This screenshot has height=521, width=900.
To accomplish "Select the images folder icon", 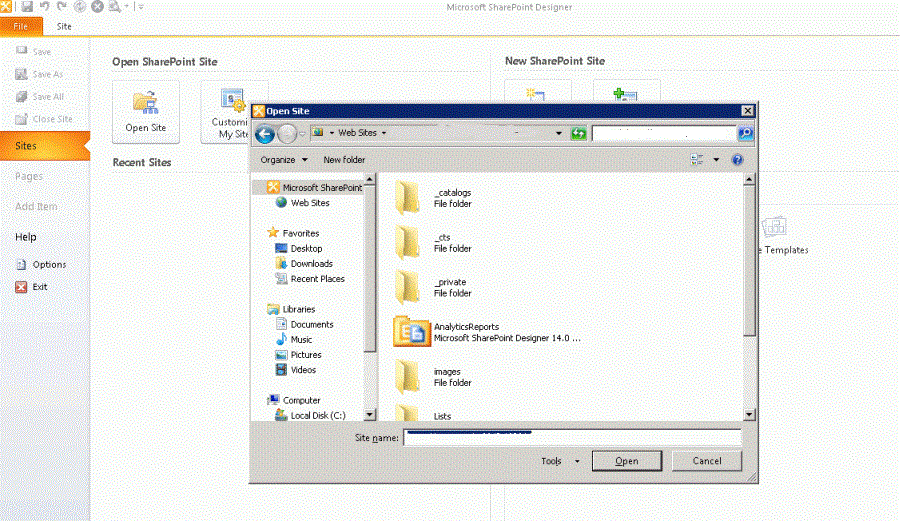I will tap(408, 376).
